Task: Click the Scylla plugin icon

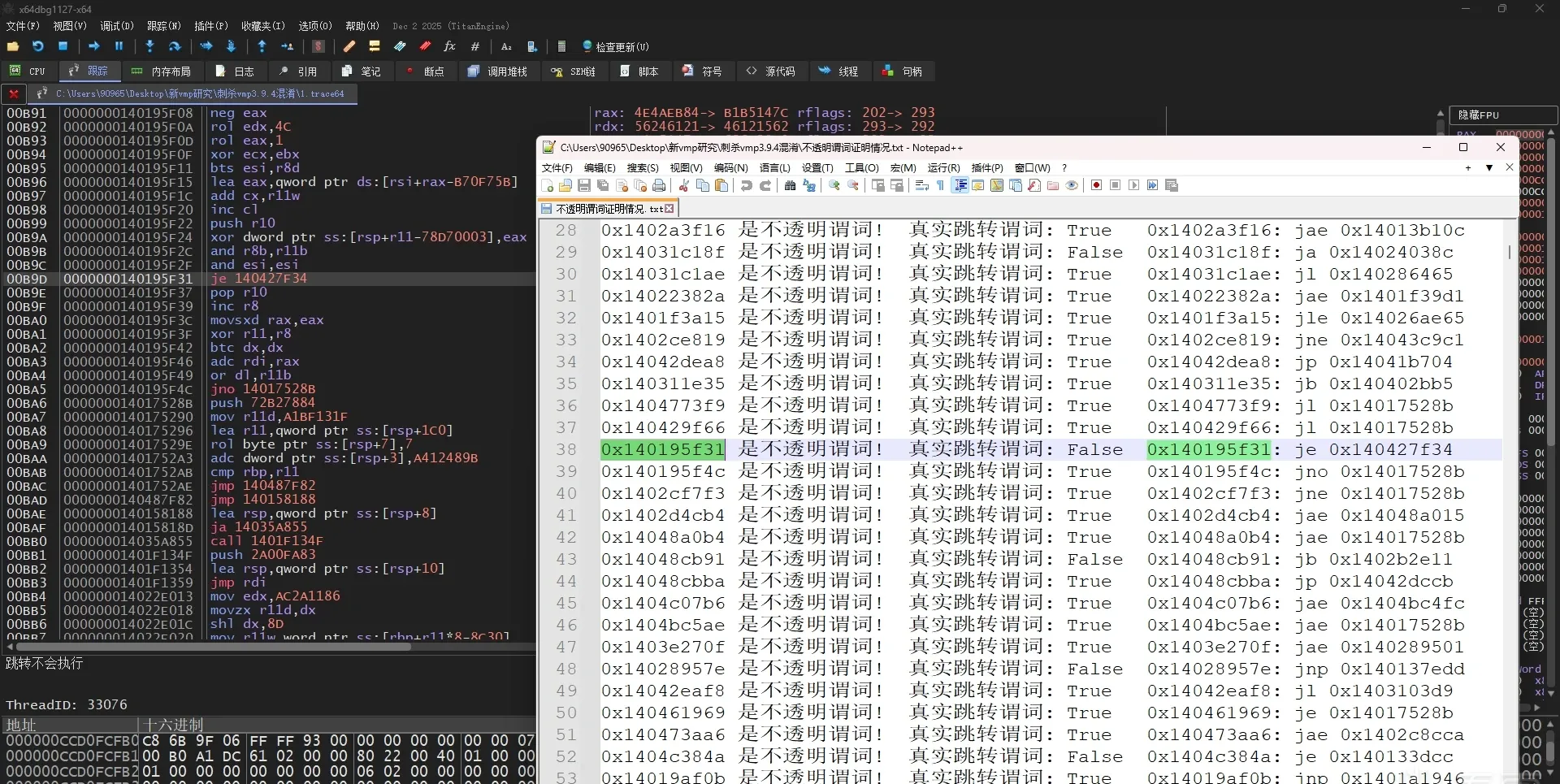Action: tap(318, 46)
